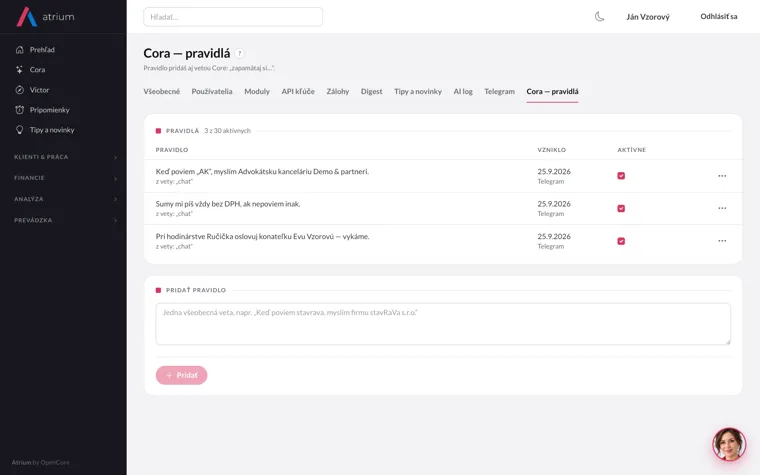Open the API kľúče tab

(x=298, y=91)
